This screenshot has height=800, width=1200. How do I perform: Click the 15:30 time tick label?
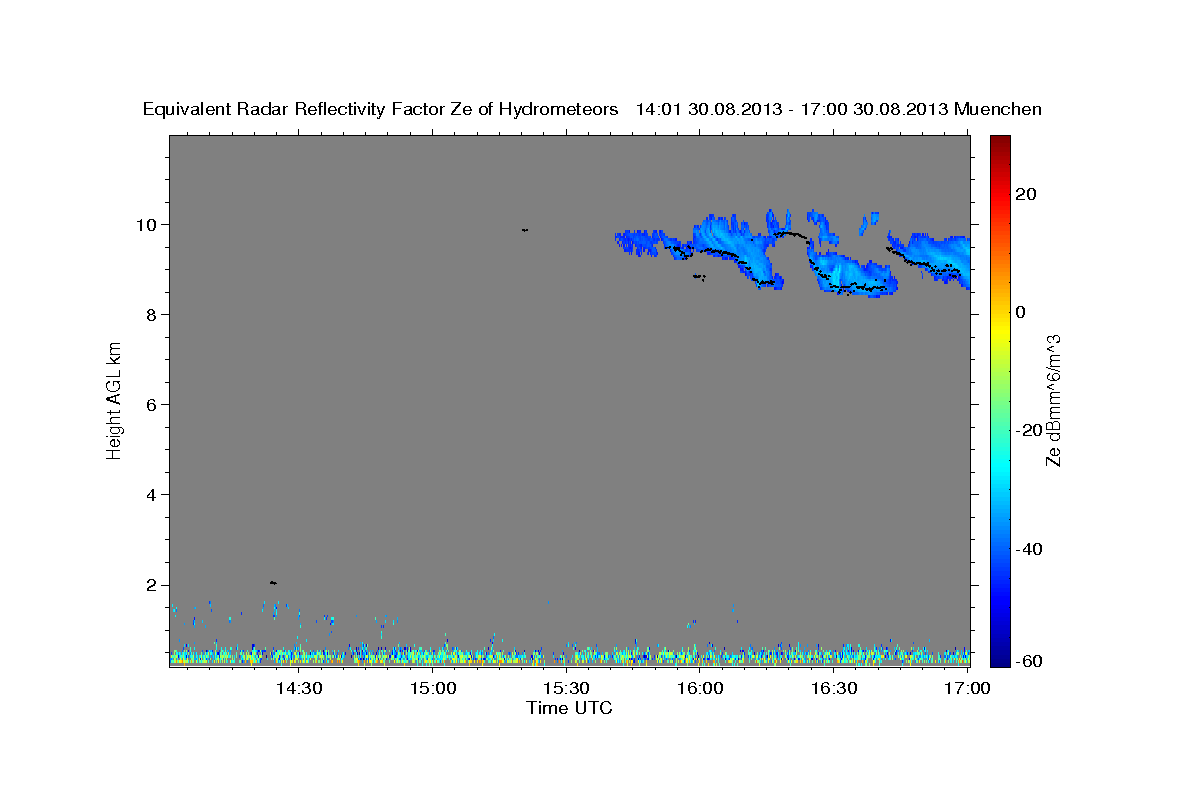[566, 689]
